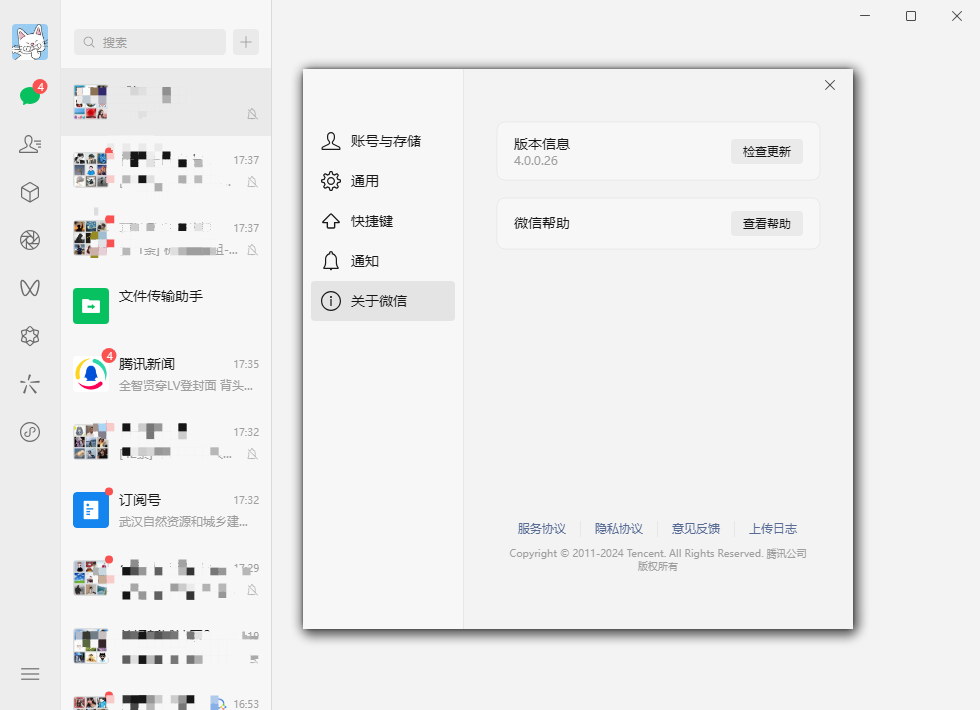Screen dimensions: 980x710
Task: Expand the hamburger menu at sidebar bottom
Action: coord(30,674)
